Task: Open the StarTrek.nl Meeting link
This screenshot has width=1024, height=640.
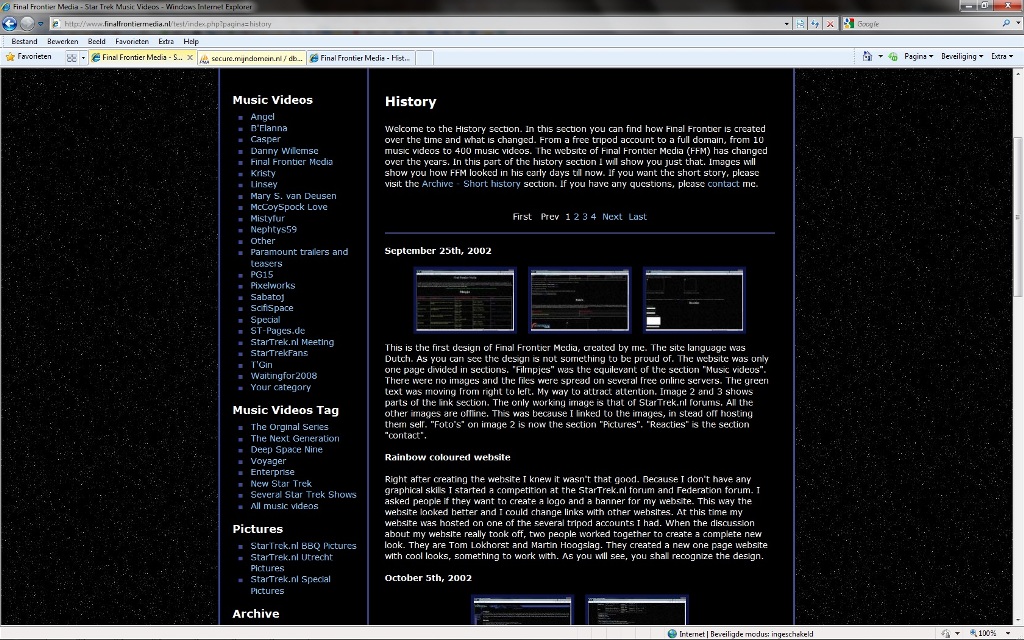Action: [292, 342]
